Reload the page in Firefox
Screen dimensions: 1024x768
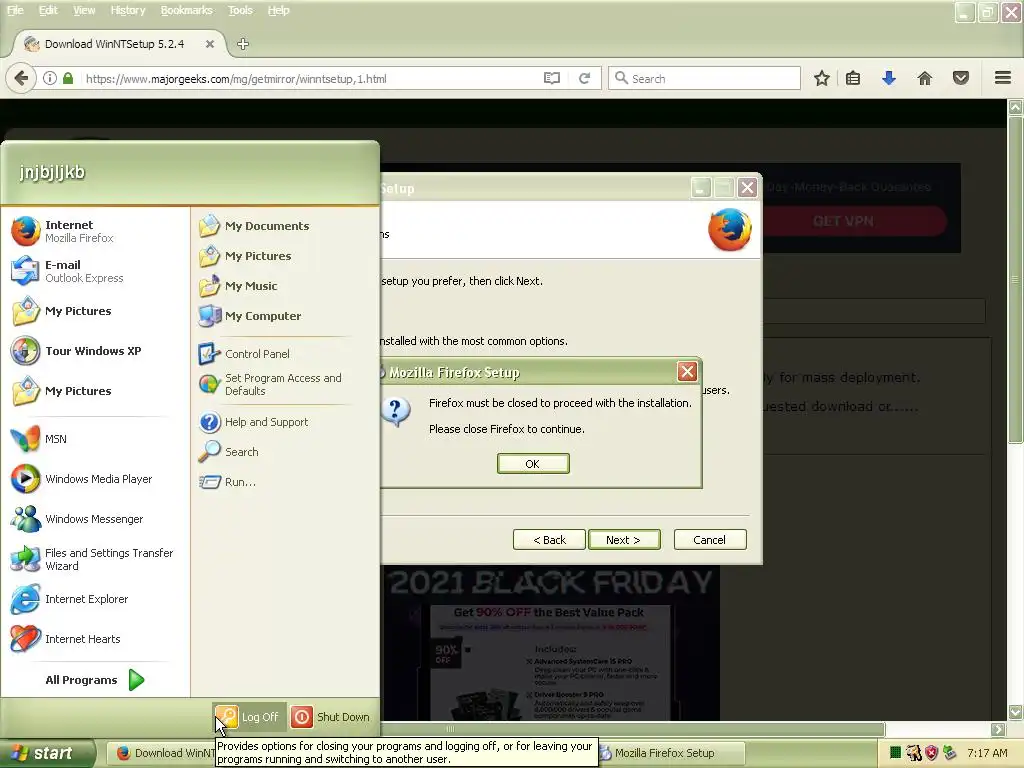(584, 78)
